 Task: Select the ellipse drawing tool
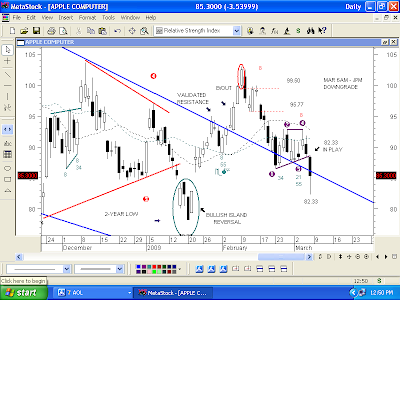click(8, 168)
